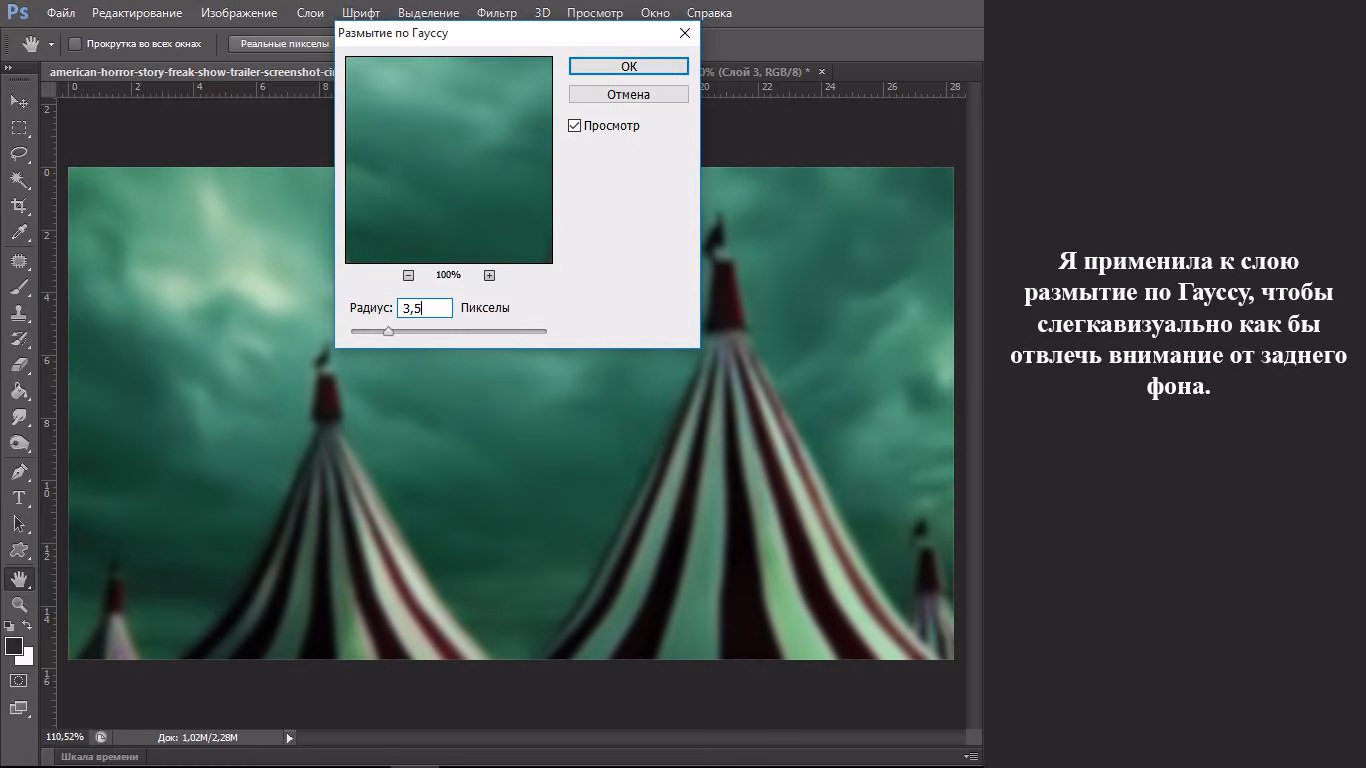Reset default foreground and background colors

(x=9, y=626)
